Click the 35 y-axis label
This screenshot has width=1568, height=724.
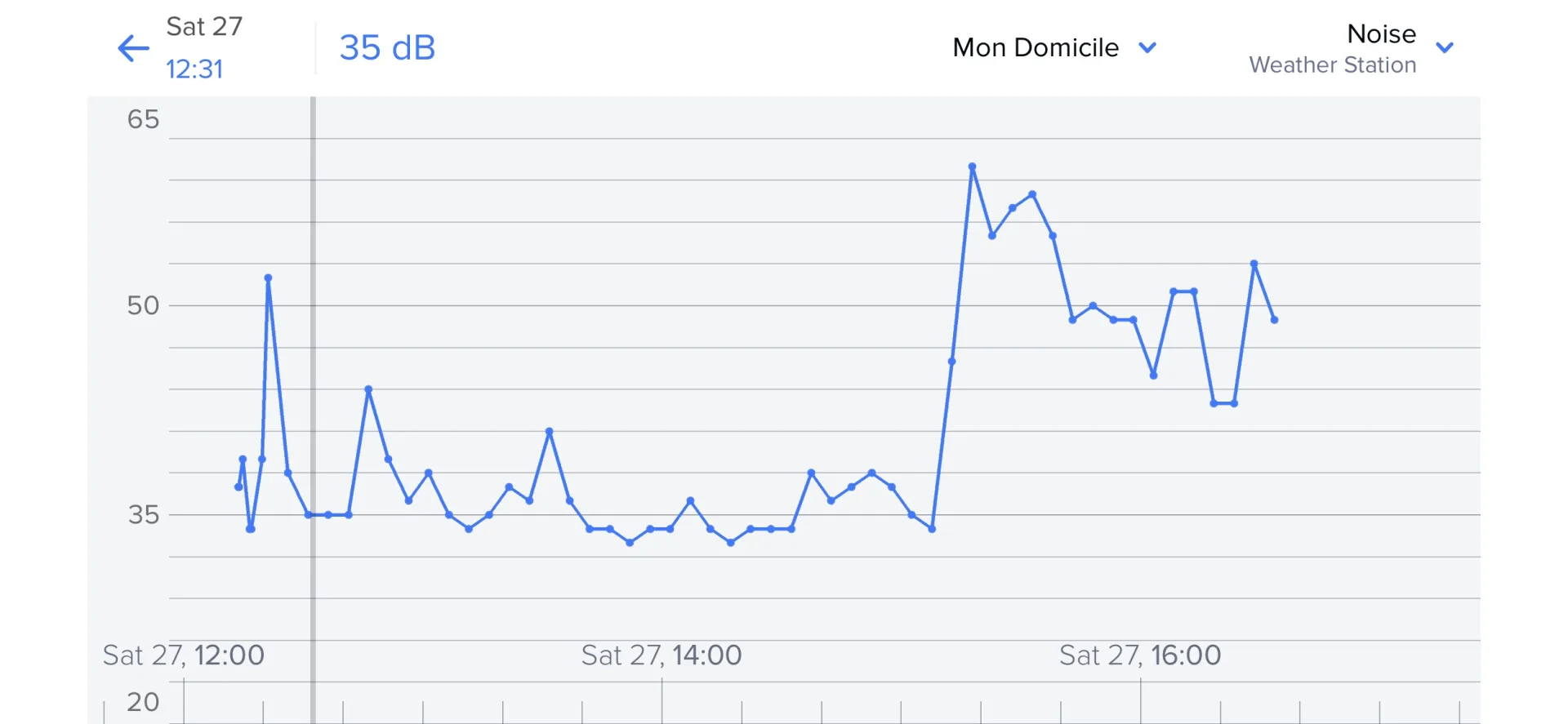click(x=143, y=515)
